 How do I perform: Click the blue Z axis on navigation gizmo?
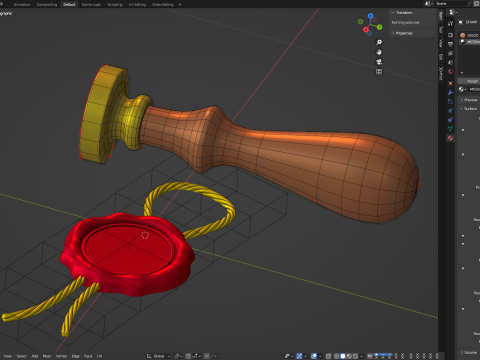(370, 16)
